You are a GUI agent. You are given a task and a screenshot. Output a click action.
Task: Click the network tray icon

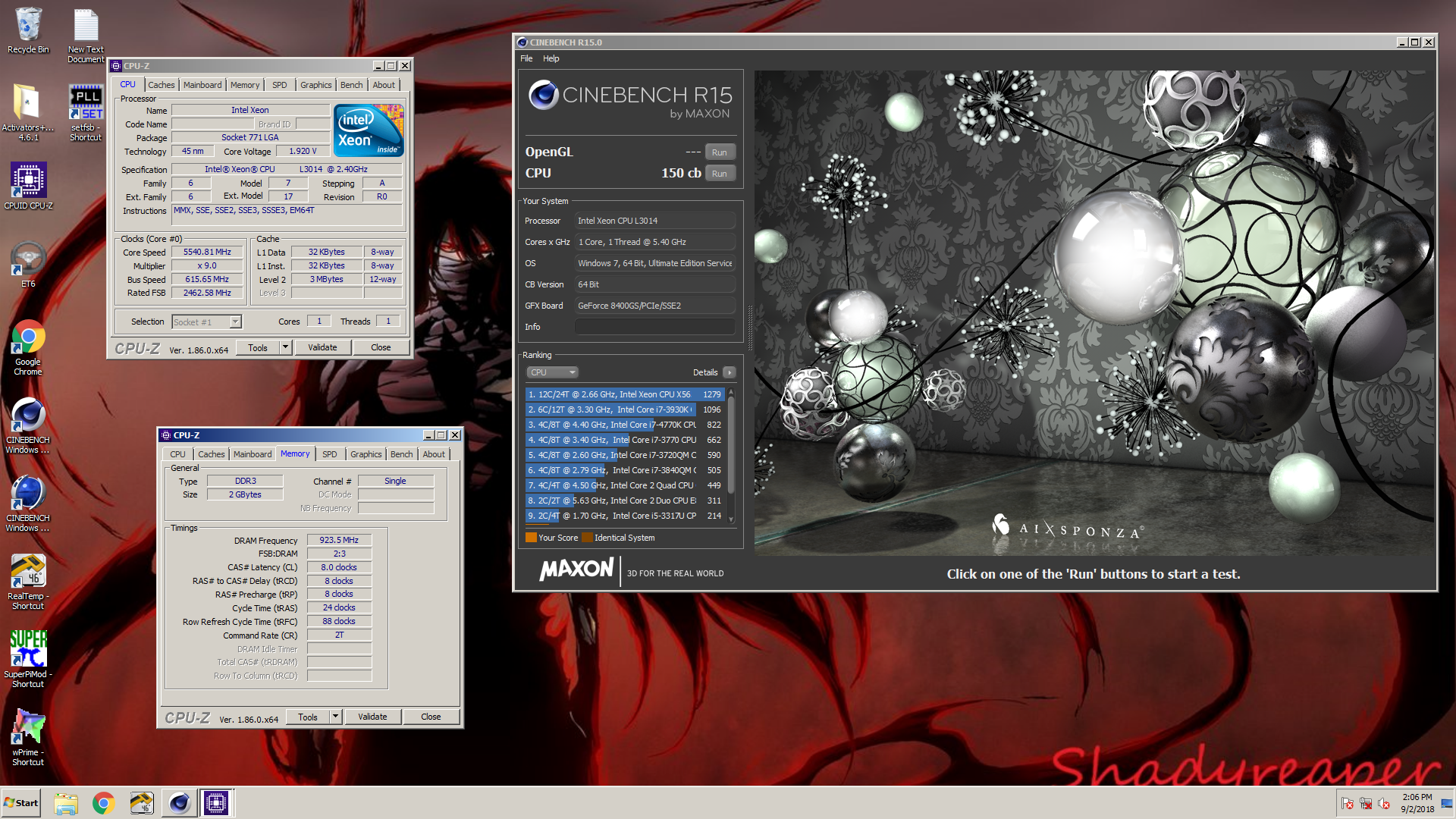pos(1366,803)
